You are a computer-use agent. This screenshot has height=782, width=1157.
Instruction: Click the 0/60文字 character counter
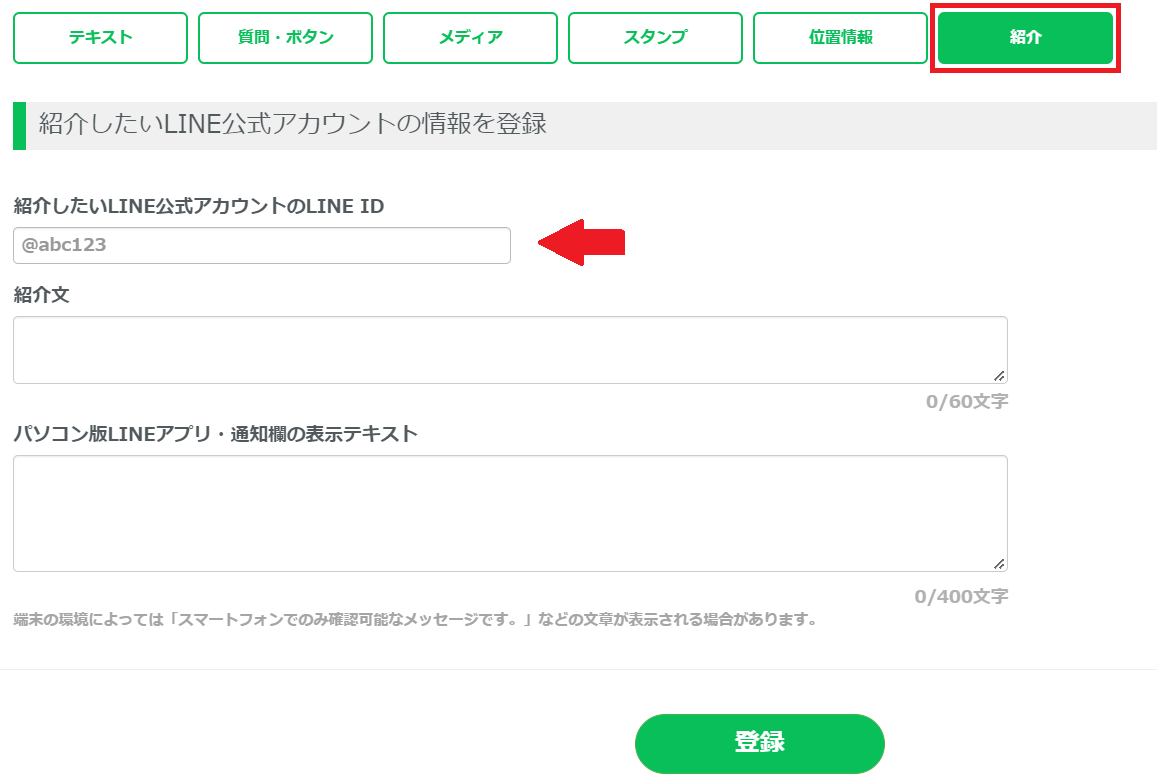(x=967, y=401)
